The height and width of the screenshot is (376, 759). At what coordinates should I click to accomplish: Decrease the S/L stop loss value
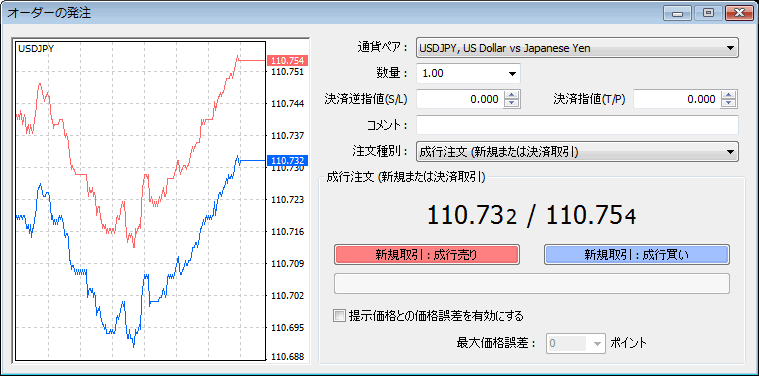(x=511, y=104)
